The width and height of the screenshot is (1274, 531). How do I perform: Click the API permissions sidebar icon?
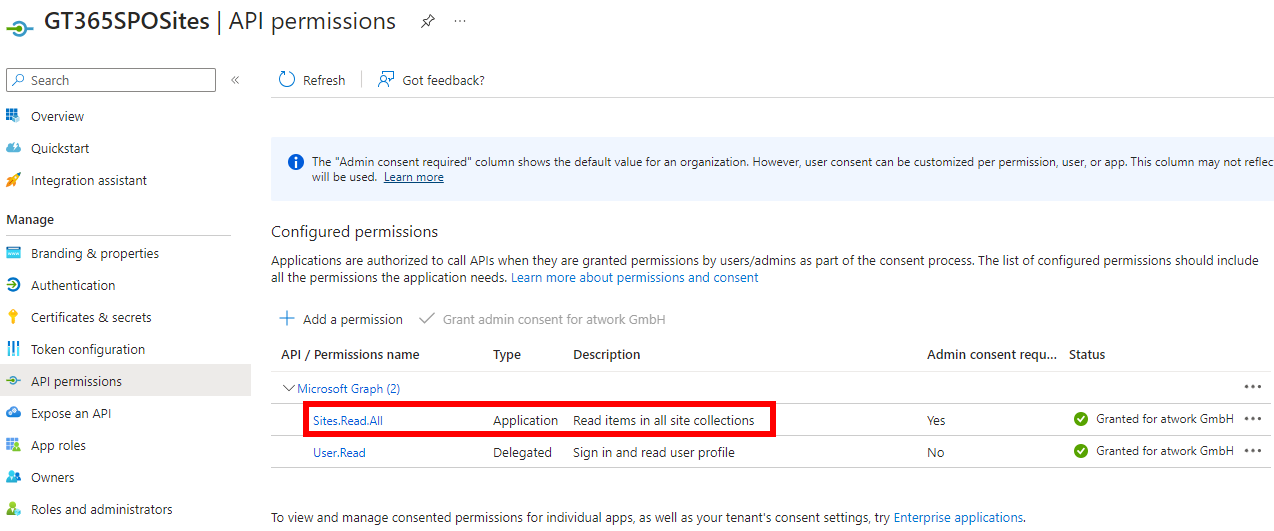click(13, 381)
